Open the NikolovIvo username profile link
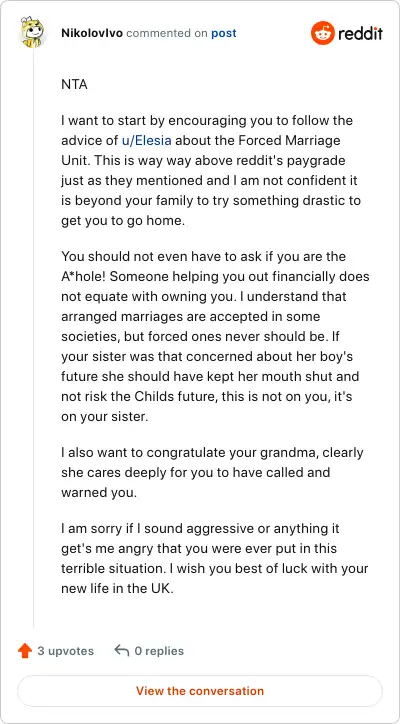400x724 pixels. point(92,33)
